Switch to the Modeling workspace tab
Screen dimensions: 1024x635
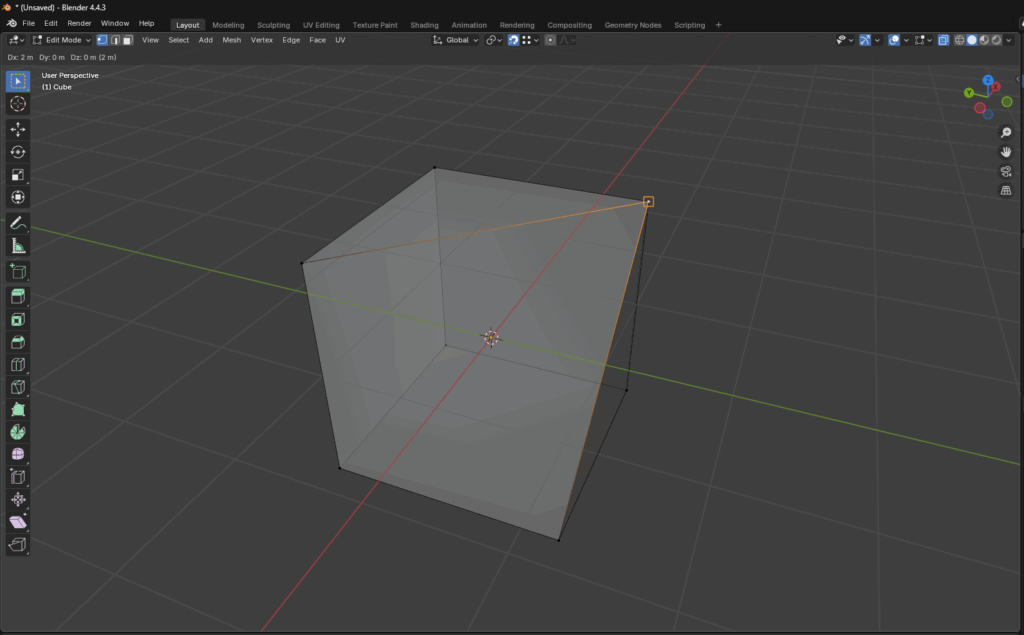click(x=228, y=25)
